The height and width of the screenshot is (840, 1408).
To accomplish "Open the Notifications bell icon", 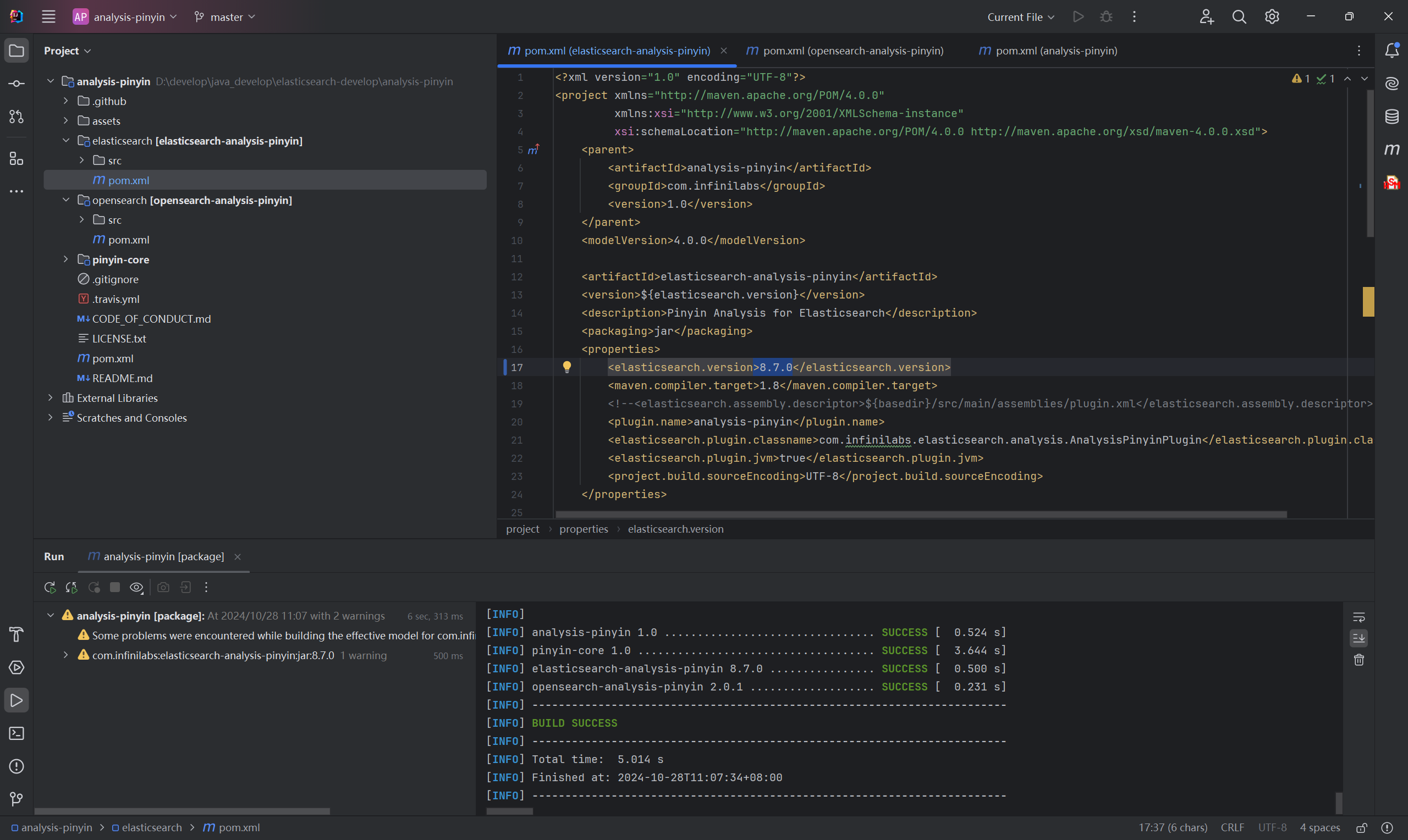I will pos(1391,51).
